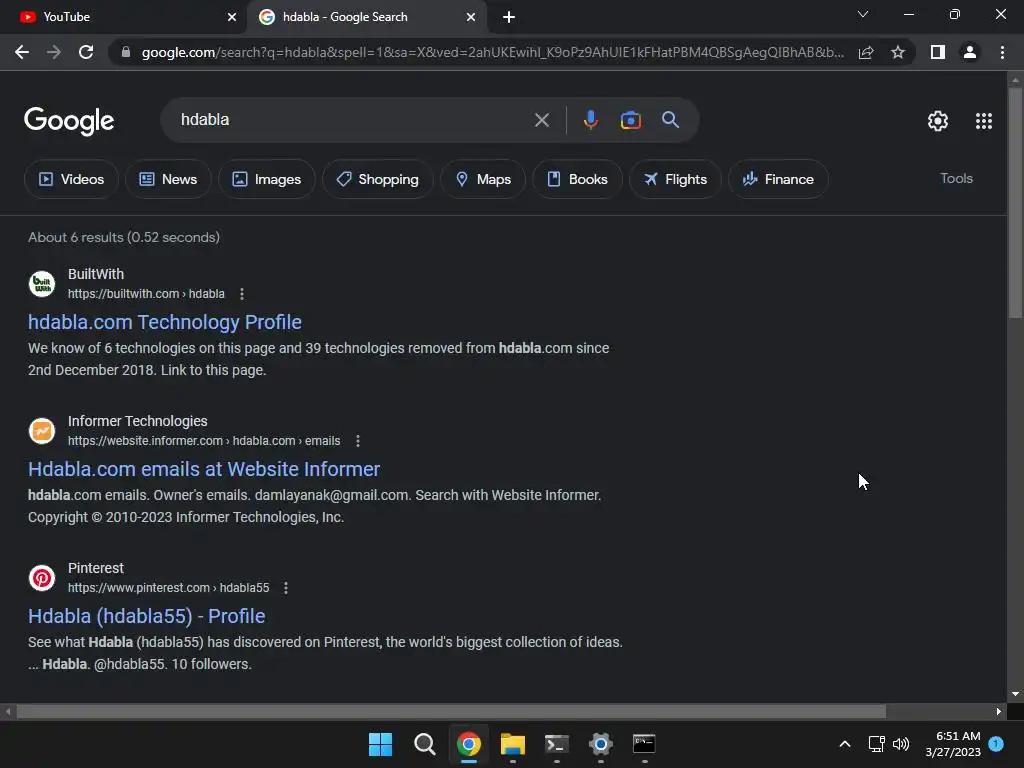Close the hdabla Google Search tab
This screenshot has width=1024, height=768.
[x=471, y=17]
